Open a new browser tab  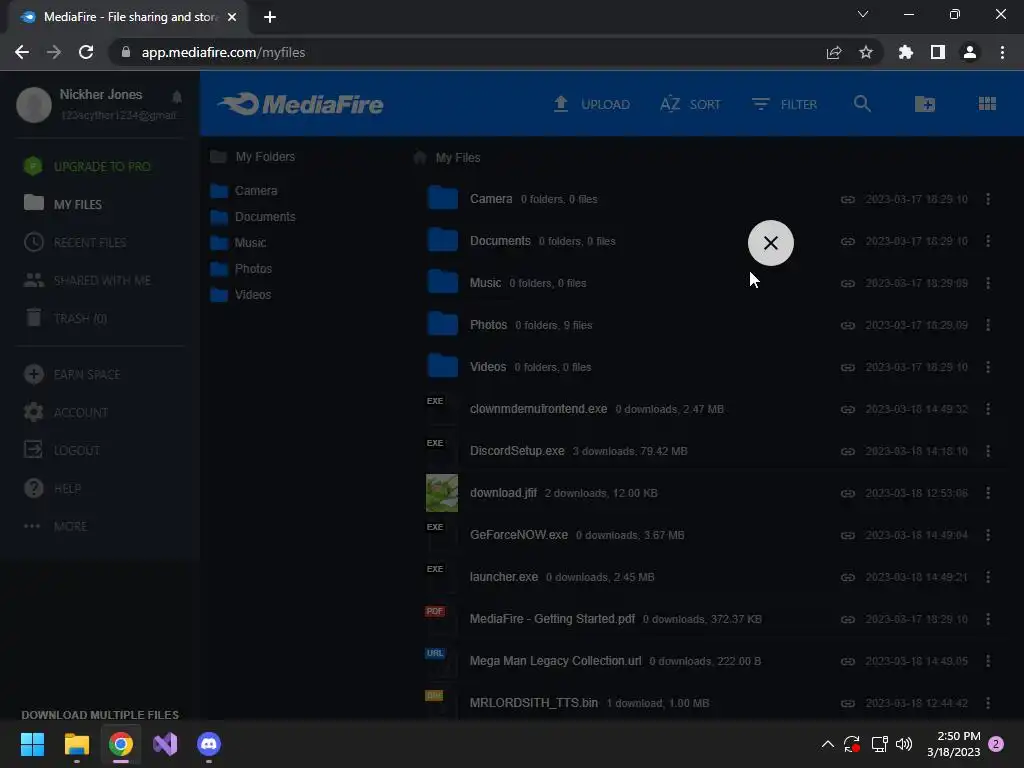click(270, 17)
